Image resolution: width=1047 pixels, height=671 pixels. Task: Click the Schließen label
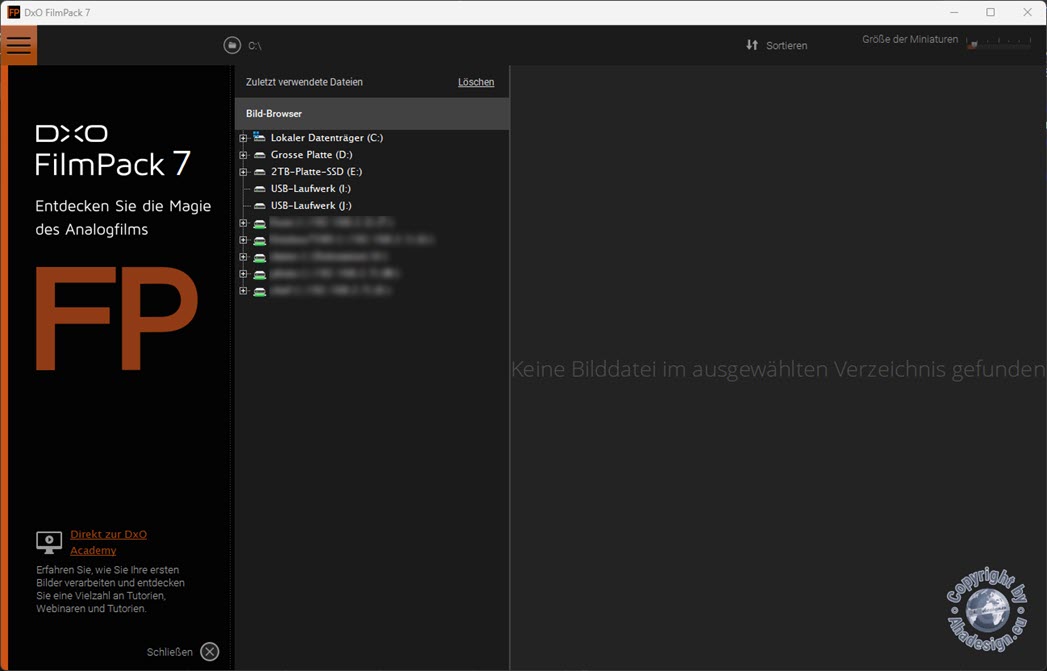(170, 652)
